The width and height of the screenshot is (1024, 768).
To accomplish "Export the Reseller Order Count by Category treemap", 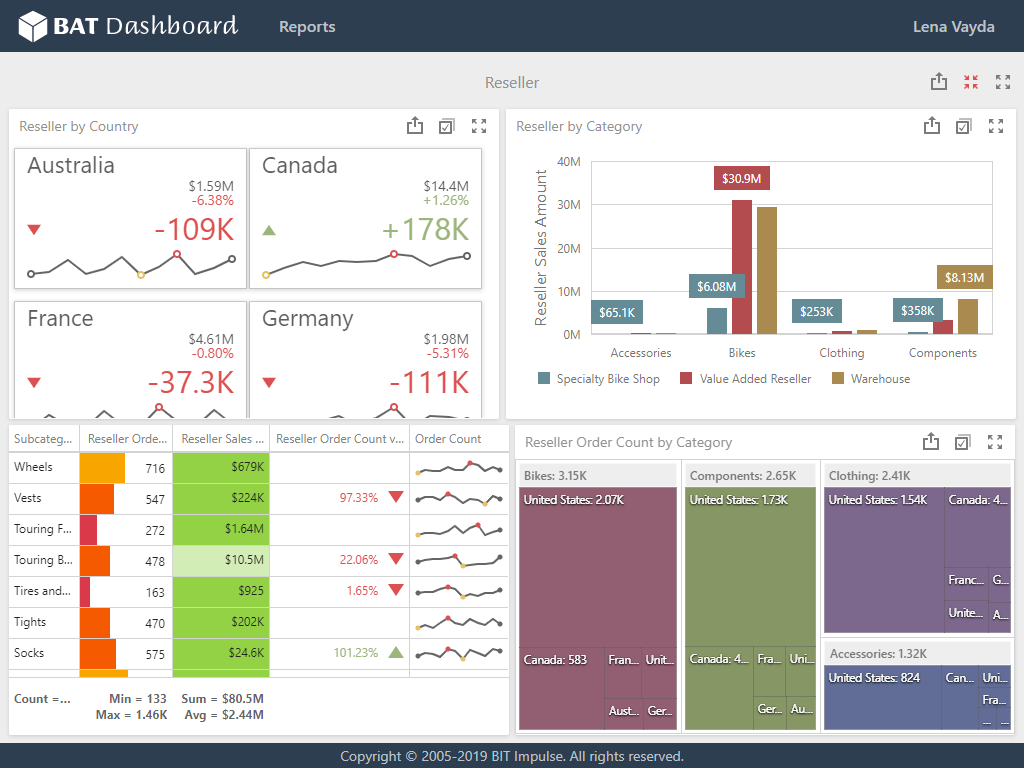I will pos(931,441).
